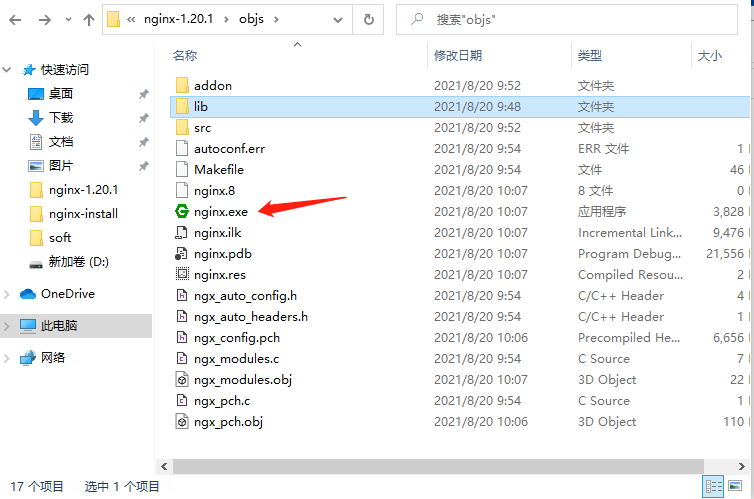Click the nginx.pdb file icon

tap(182, 253)
